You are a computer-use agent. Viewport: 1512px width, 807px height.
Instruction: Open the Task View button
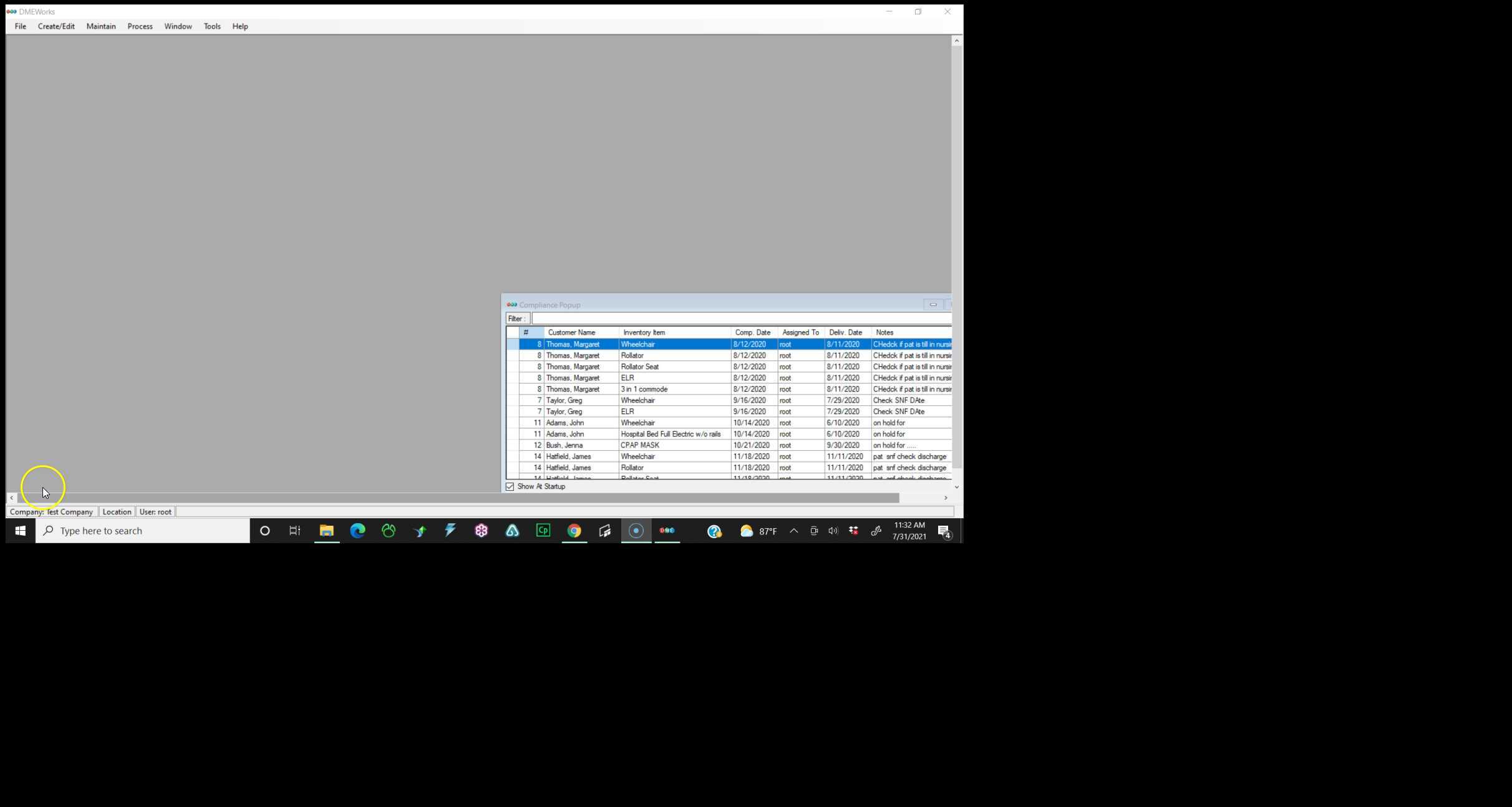click(x=294, y=531)
